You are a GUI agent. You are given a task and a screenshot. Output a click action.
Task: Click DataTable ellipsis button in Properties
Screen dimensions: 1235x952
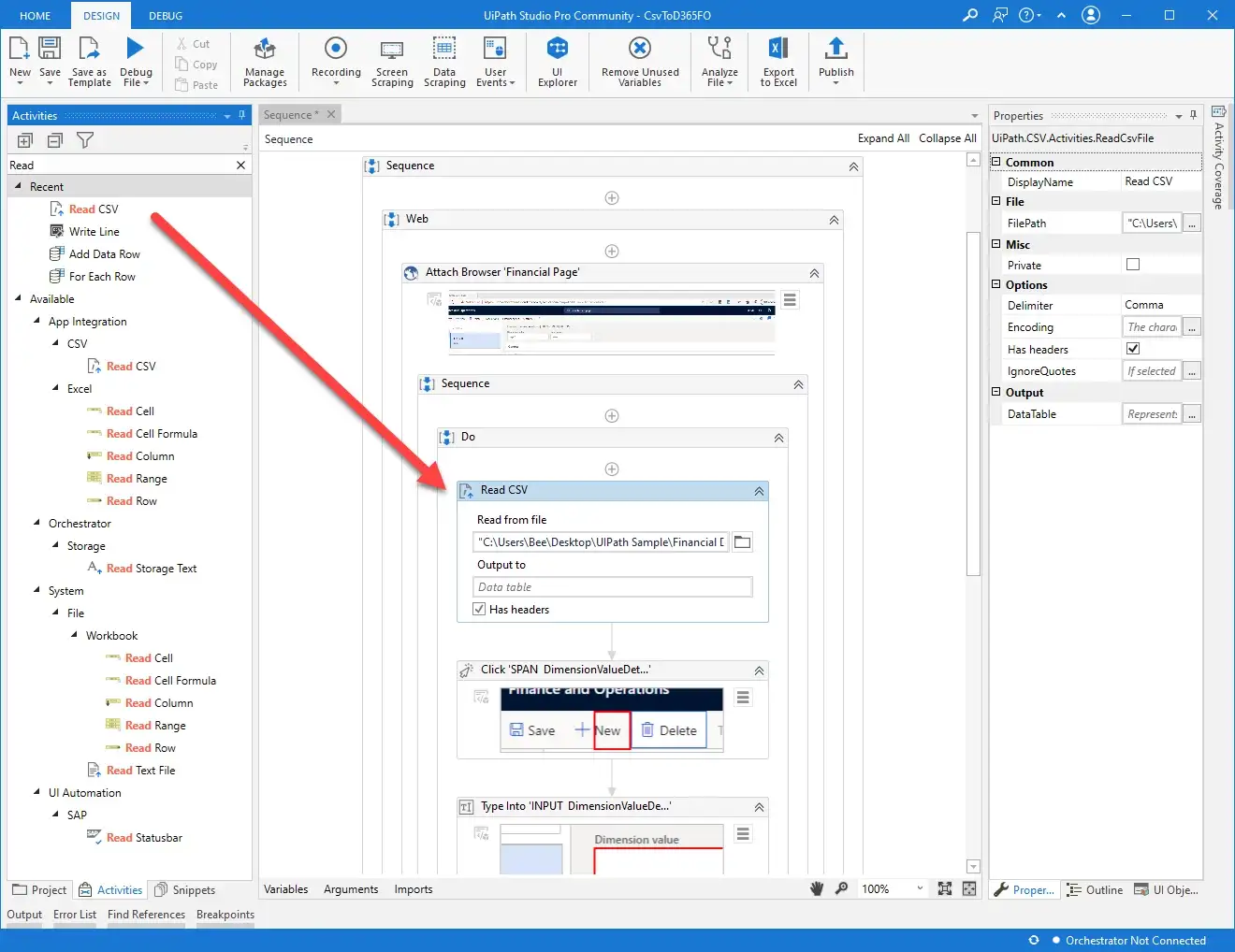coord(1192,413)
